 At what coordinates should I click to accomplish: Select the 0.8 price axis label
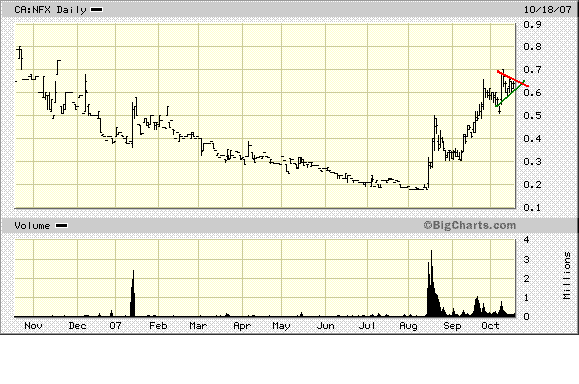(x=532, y=47)
